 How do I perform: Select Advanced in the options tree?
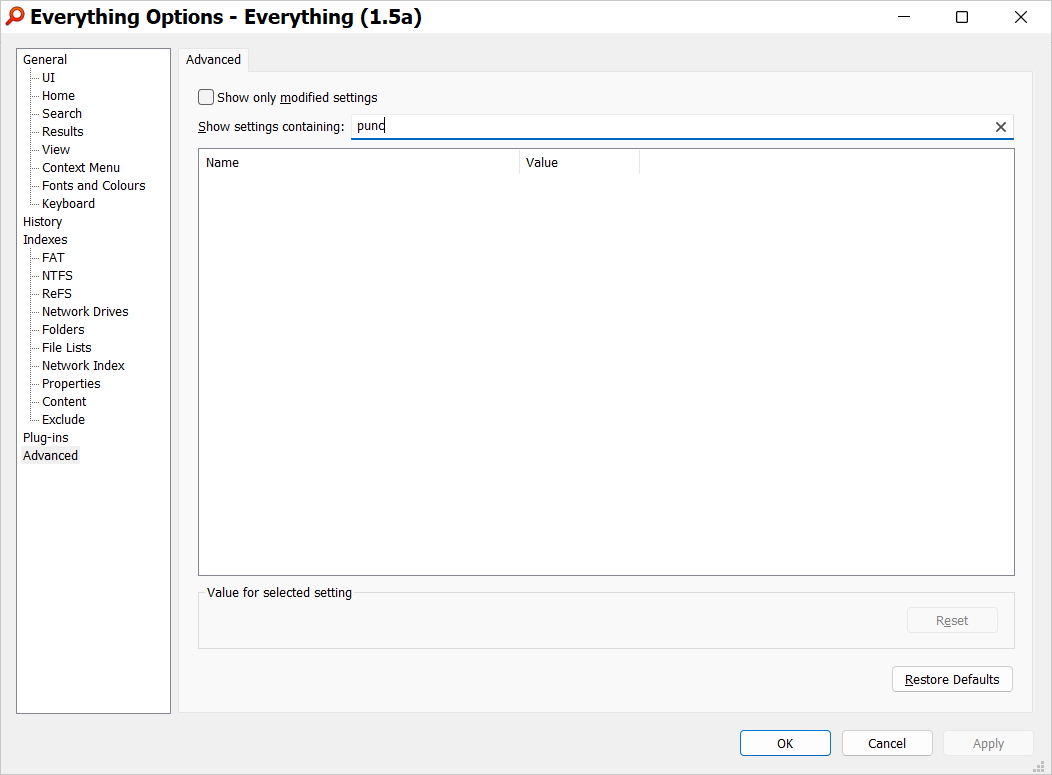coord(50,456)
